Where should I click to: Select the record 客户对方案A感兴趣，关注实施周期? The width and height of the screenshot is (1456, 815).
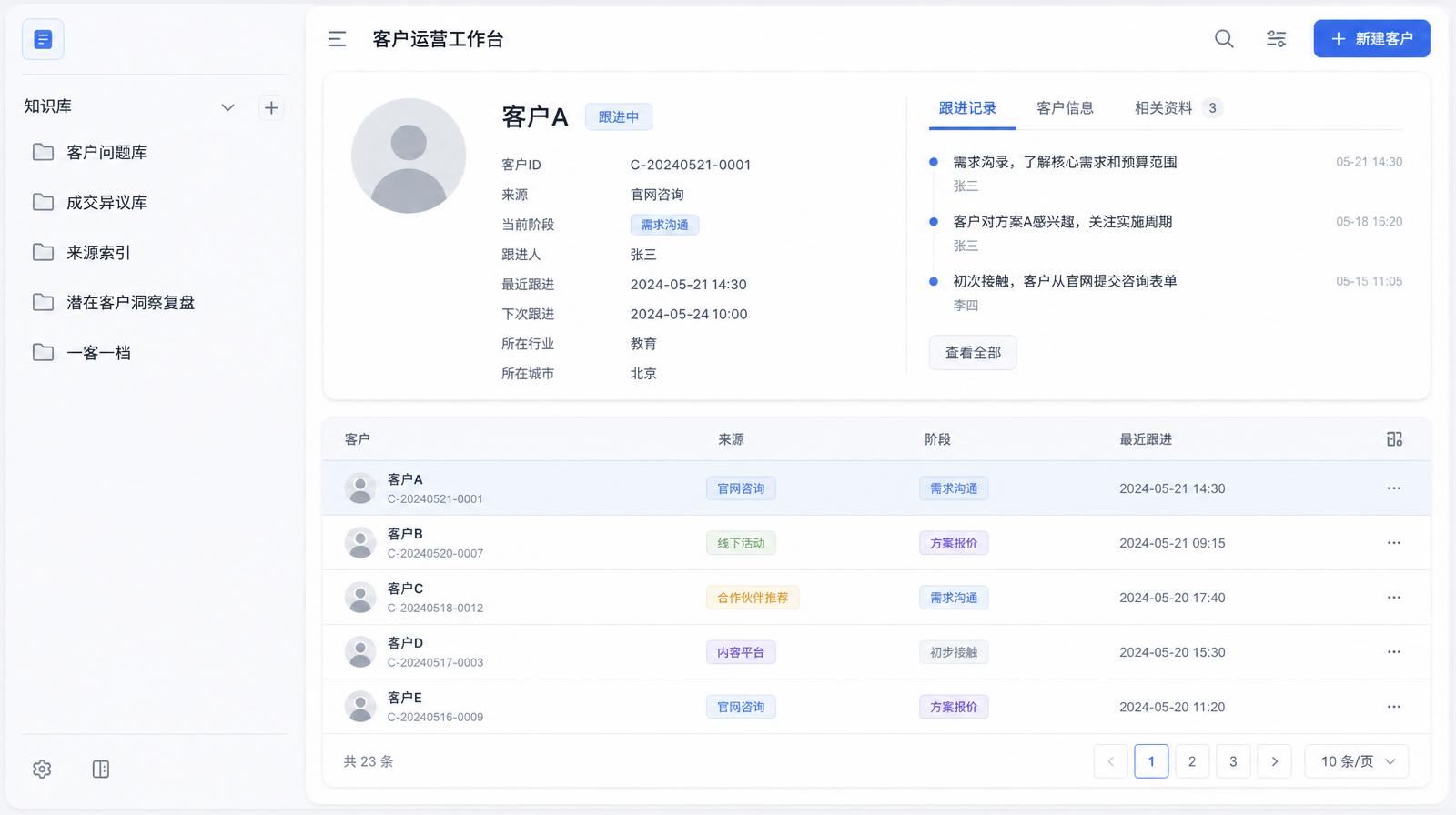(x=1062, y=222)
